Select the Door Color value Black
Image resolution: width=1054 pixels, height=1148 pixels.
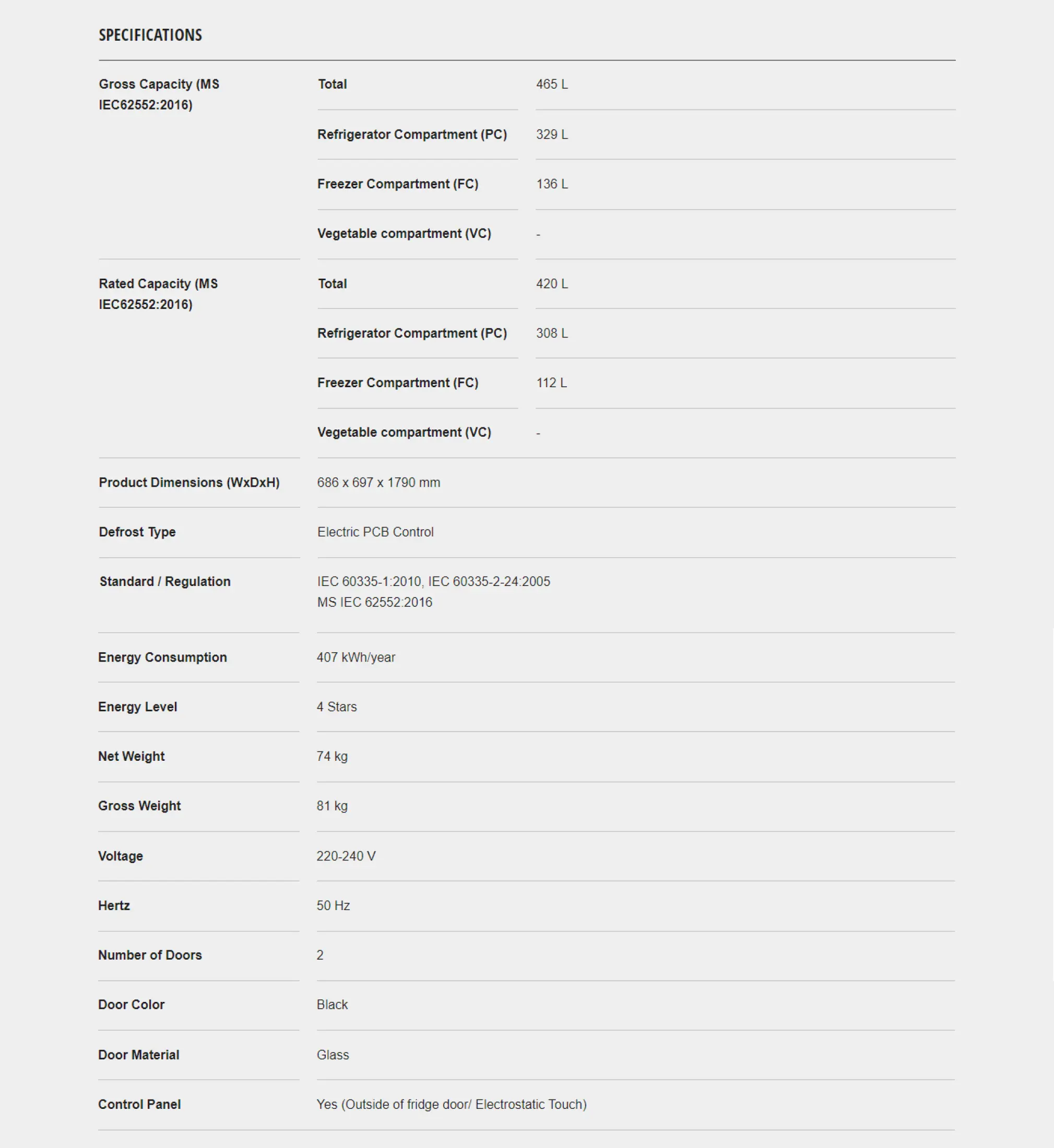[x=332, y=1006]
